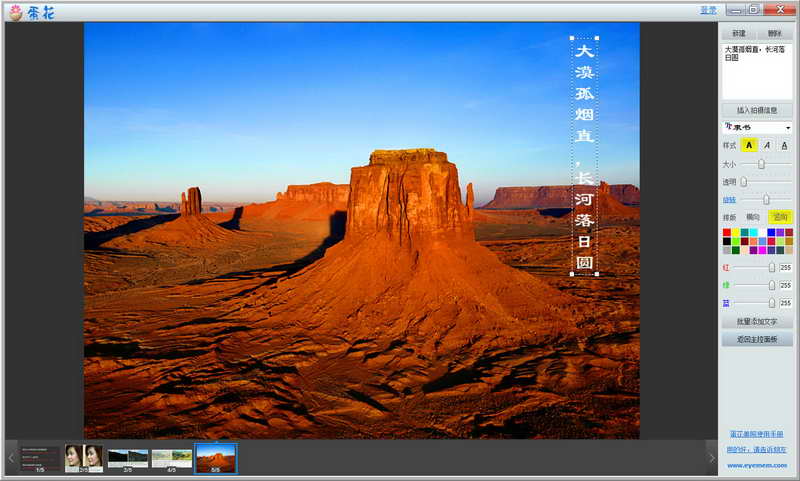Click the 大小 size slider handle

coord(761,164)
